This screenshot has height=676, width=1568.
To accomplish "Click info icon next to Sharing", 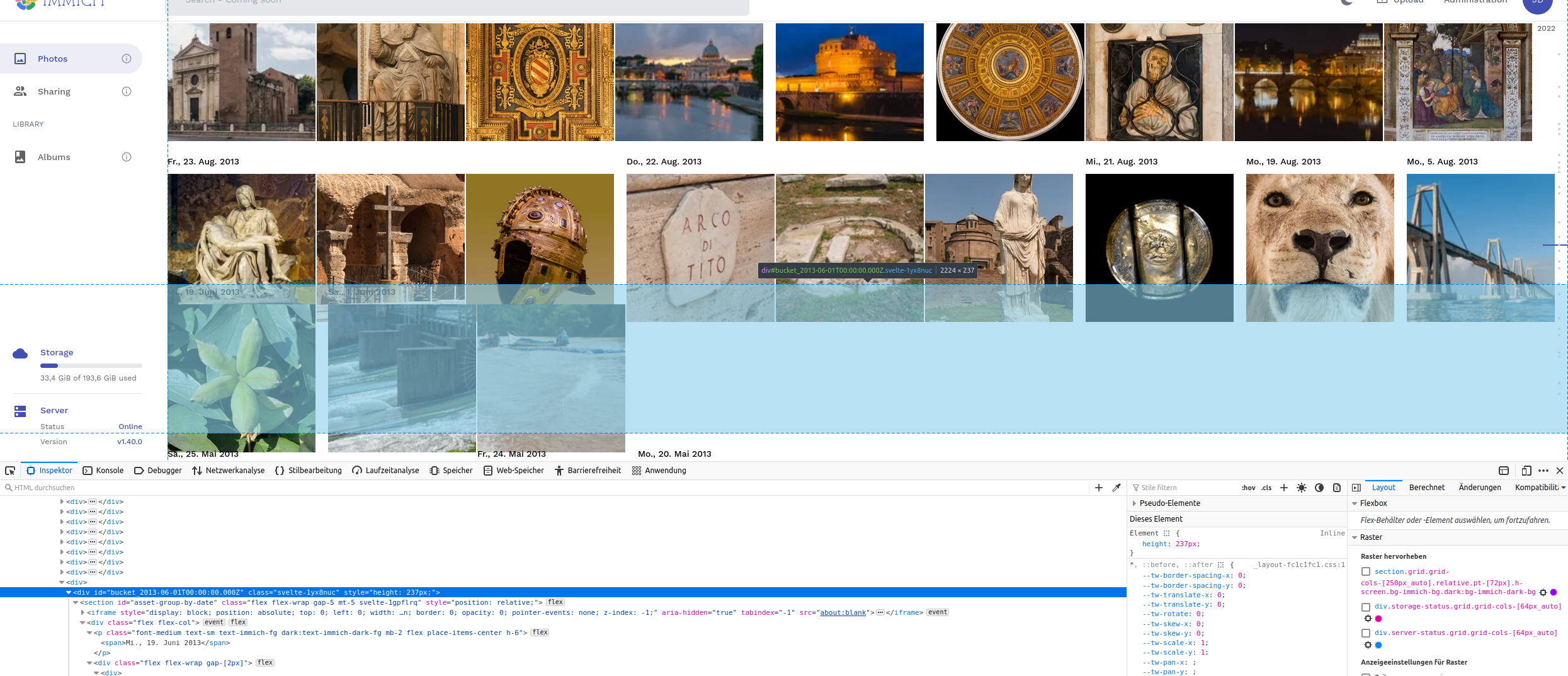I will click(x=127, y=91).
